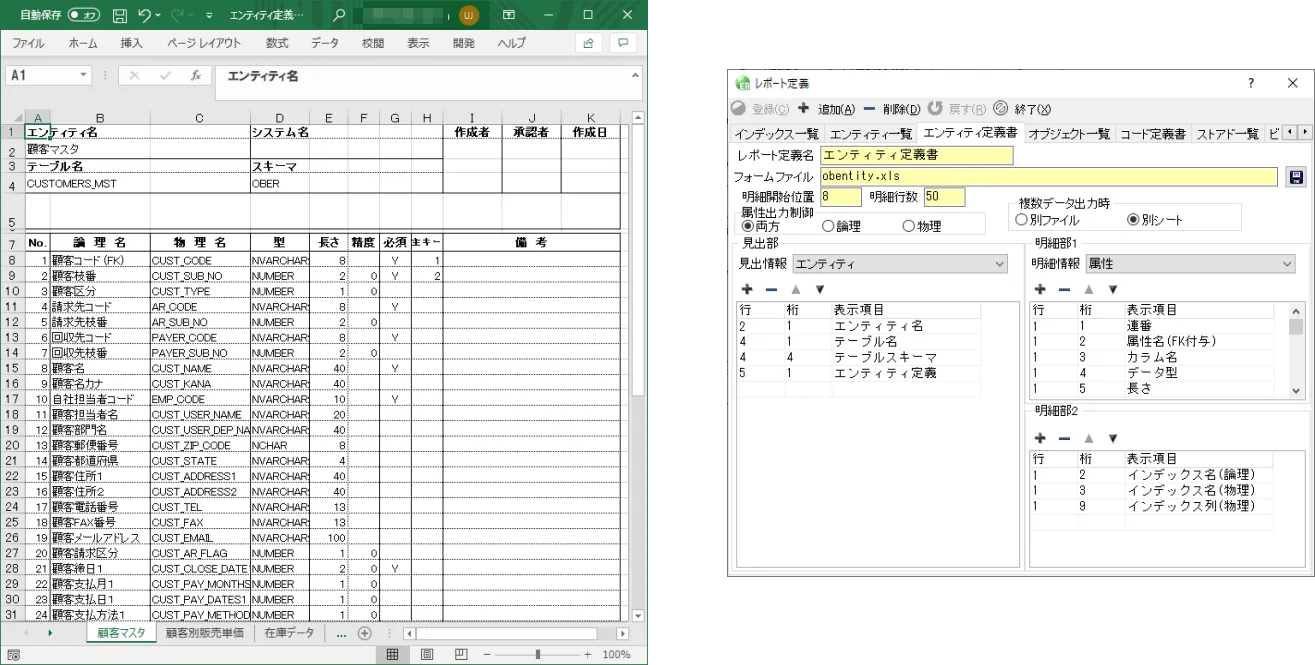This screenshot has width=1315, height=665.
Task: Select the 物理 radio option
Action: [922, 226]
